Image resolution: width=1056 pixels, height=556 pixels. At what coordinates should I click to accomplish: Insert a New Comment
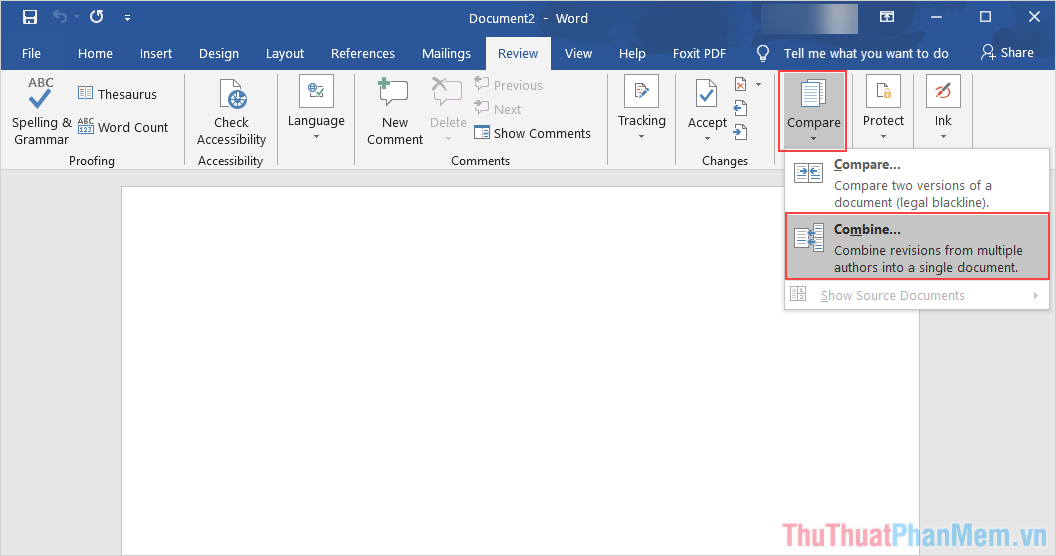[x=395, y=112]
